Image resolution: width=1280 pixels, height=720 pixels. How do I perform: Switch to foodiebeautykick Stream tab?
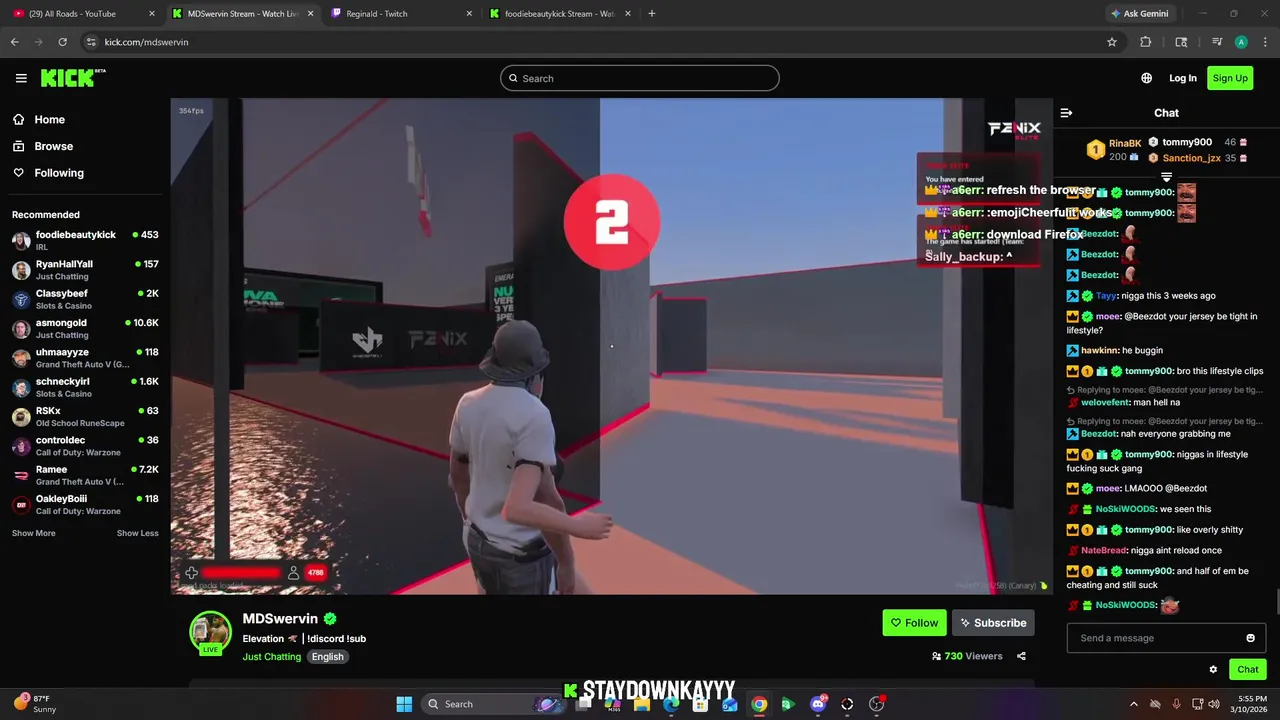558,14
